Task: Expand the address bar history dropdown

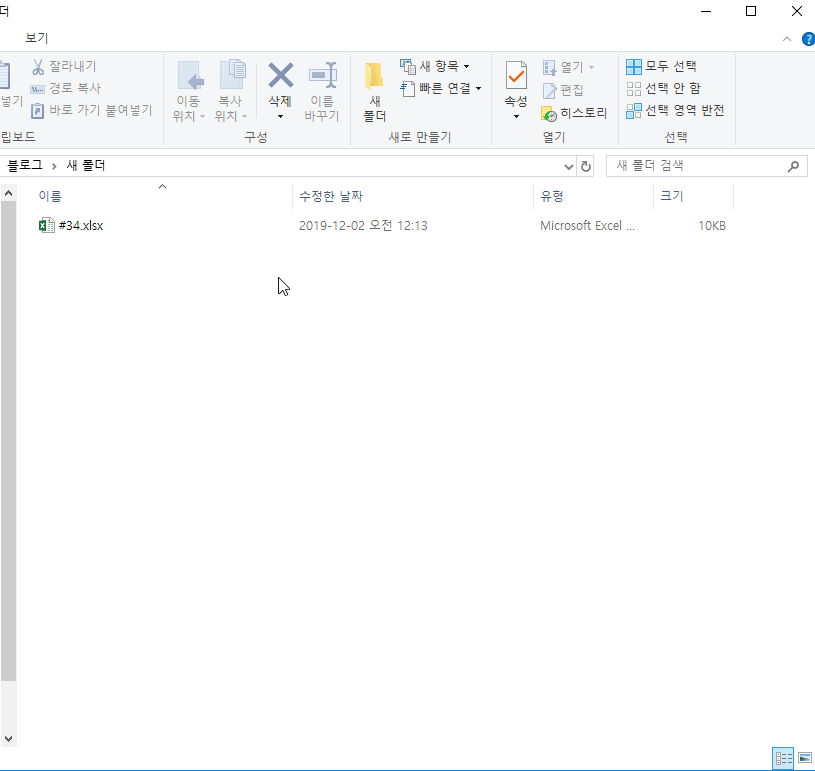Action: click(x=569, y=166)
